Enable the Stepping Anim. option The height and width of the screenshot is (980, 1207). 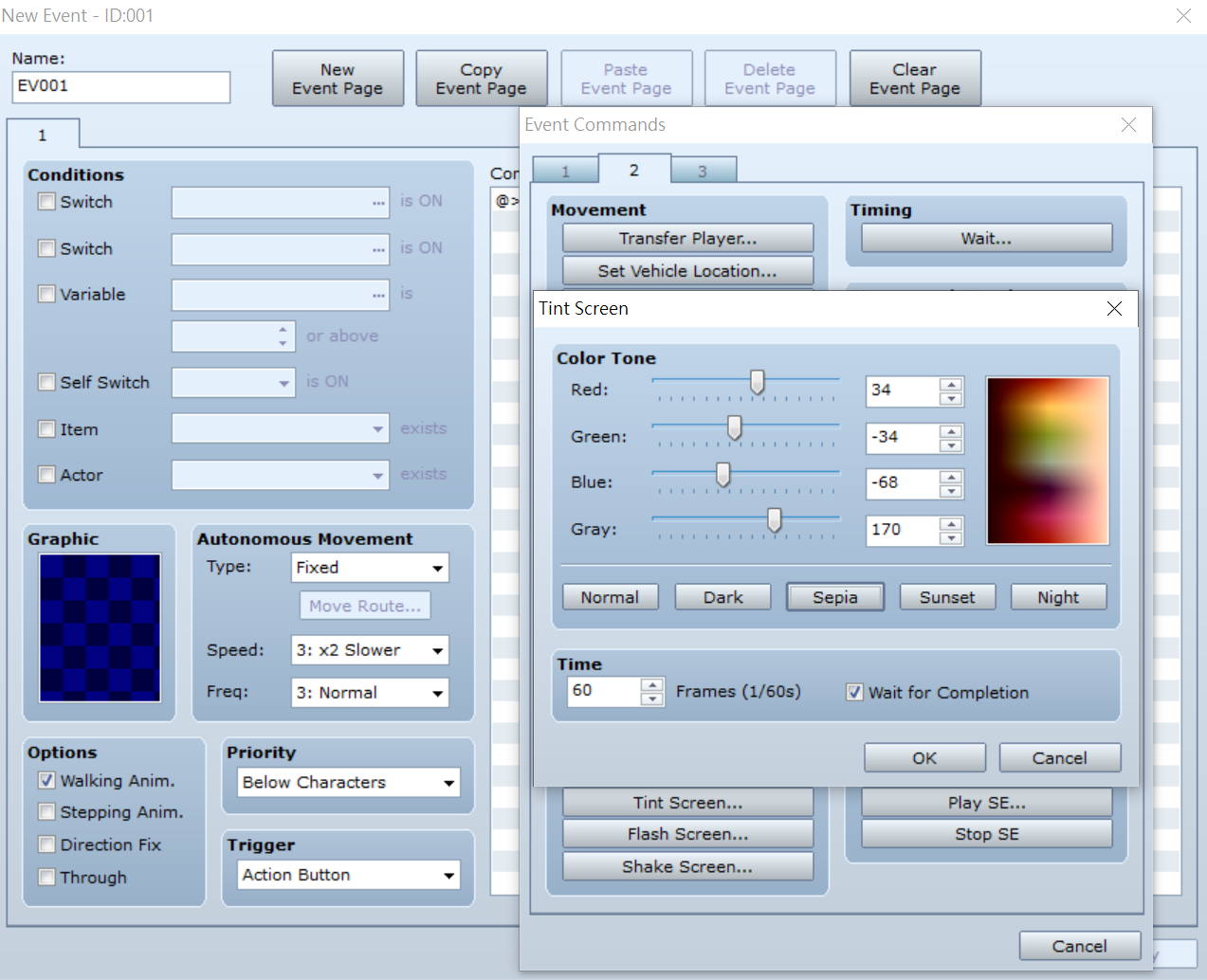tap(46, 811)
